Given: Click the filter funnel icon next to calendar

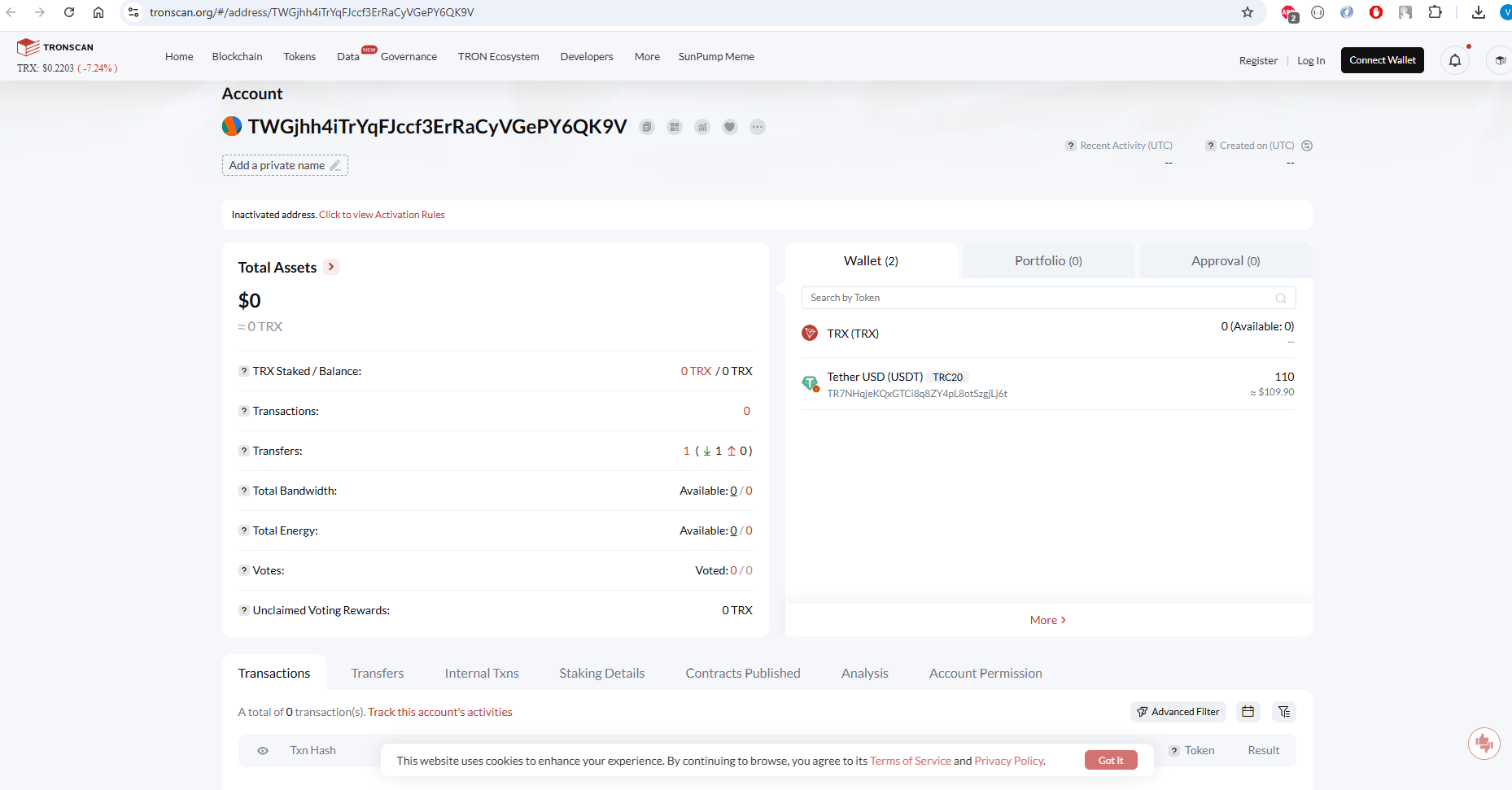Looking at the screenshot, I should coord(1284,712).
